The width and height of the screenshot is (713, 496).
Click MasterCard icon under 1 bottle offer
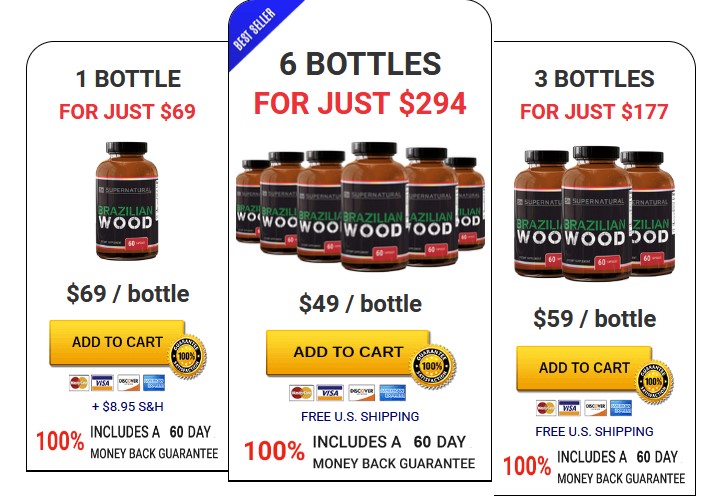(x=79, y=383)
